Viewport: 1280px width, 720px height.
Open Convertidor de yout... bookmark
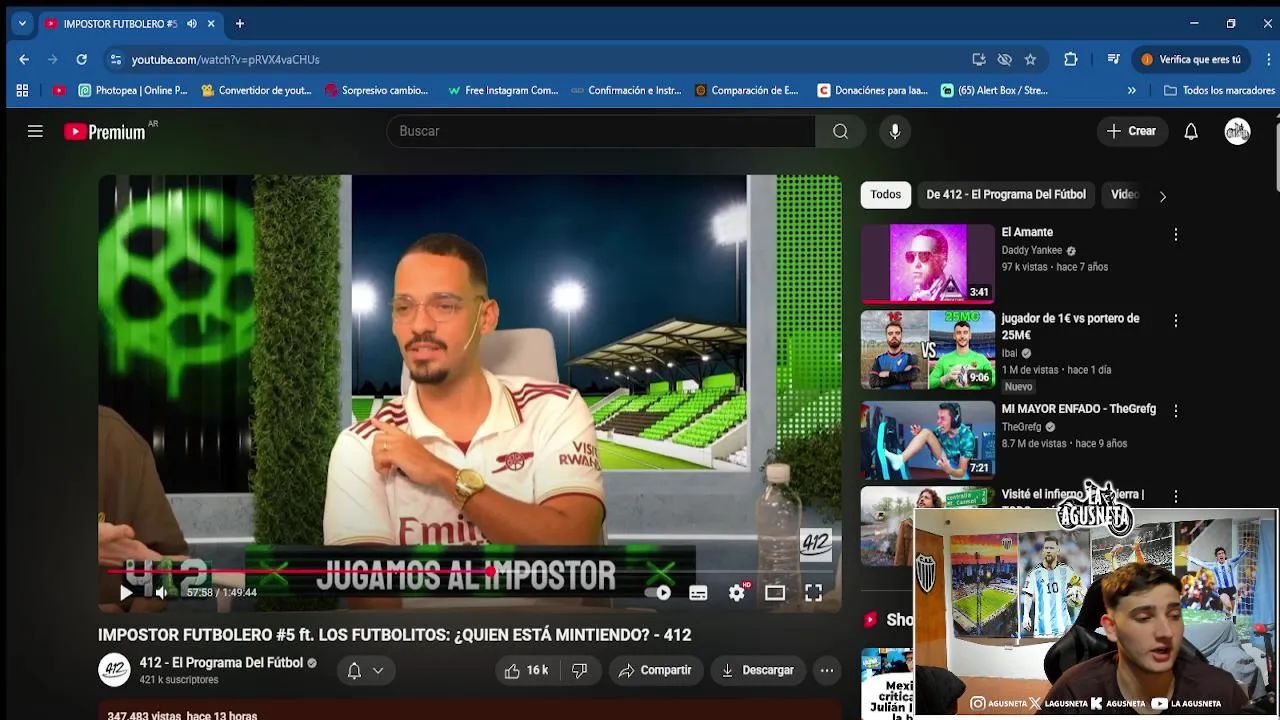[256, 90]
